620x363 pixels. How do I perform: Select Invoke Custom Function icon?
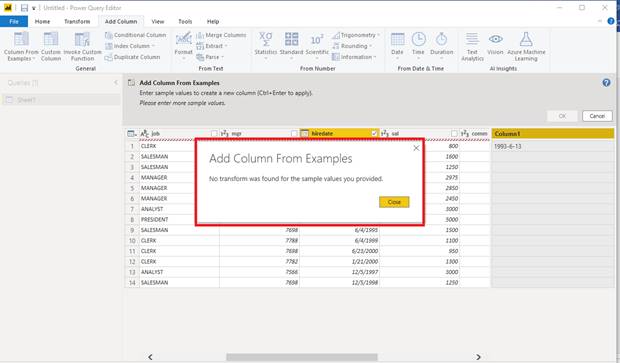tap(82, 46)
